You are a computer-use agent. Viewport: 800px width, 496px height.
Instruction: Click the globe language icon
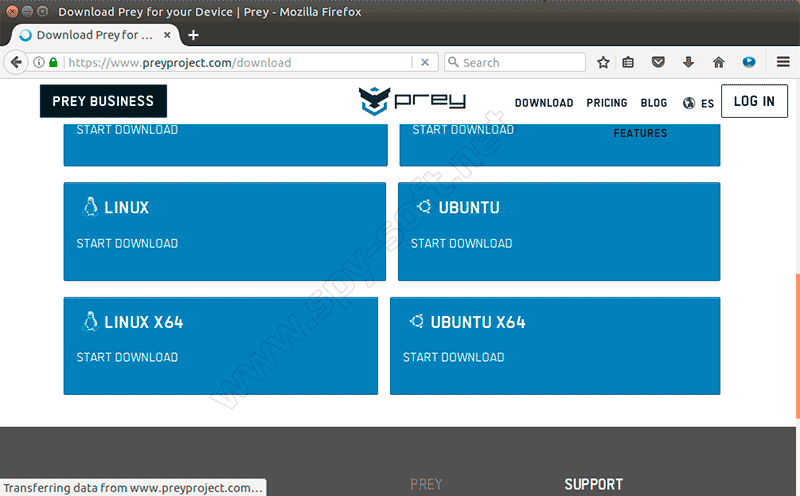689,103
